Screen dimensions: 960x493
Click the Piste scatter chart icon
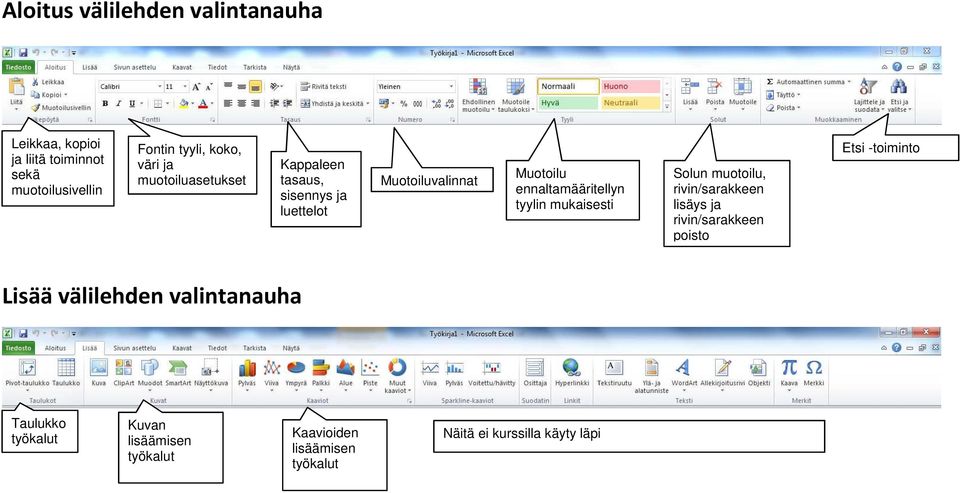pyautogui.click(x=370, y=367)
